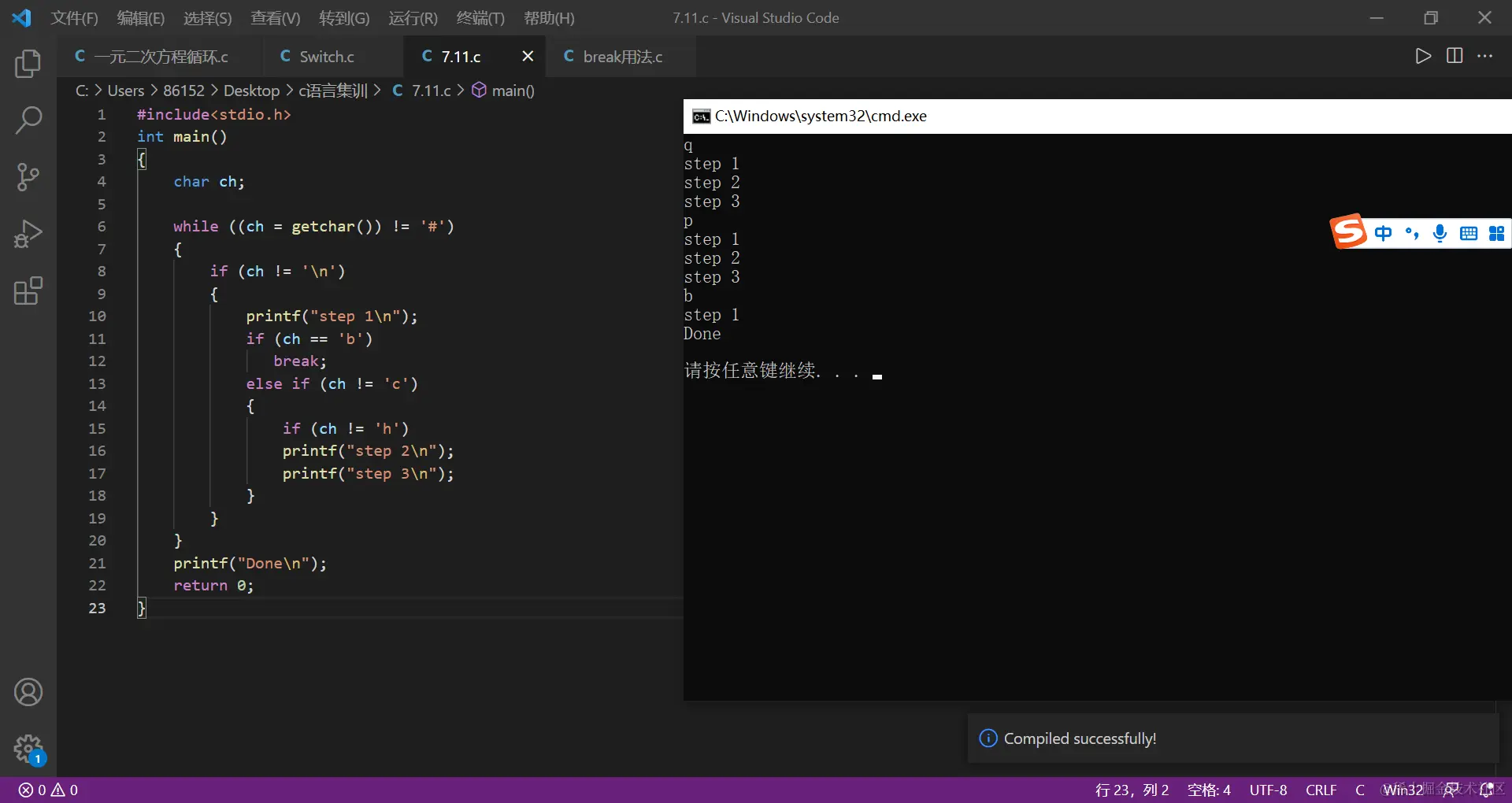Expand the main() breadcrumb symbol
Viewport: 1512px width, 803px height.
(x=513, y=91)
